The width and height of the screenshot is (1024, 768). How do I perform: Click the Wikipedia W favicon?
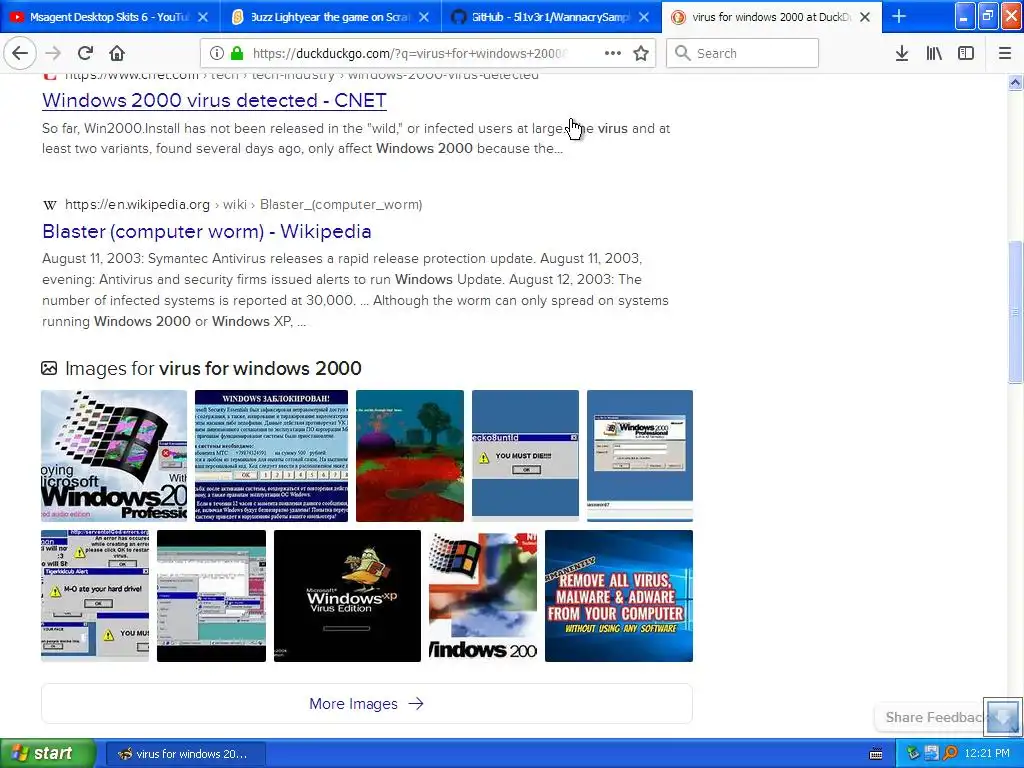click(x=50, y=205)
